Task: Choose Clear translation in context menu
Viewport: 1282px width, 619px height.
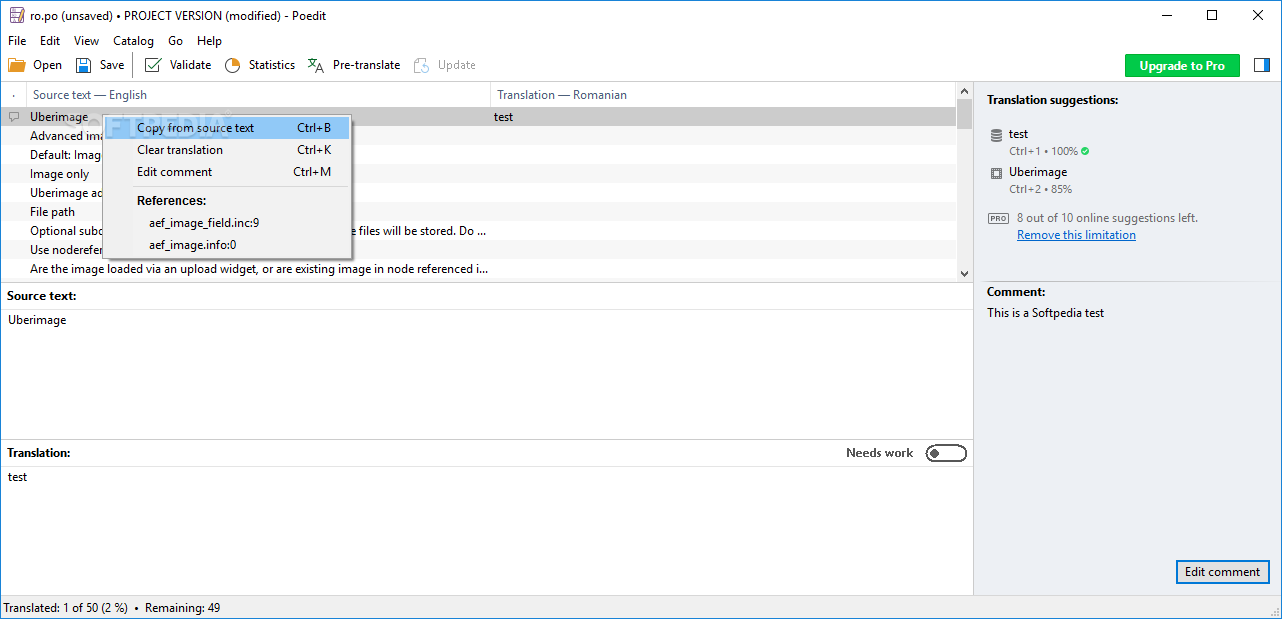Action: pos(227,150)
